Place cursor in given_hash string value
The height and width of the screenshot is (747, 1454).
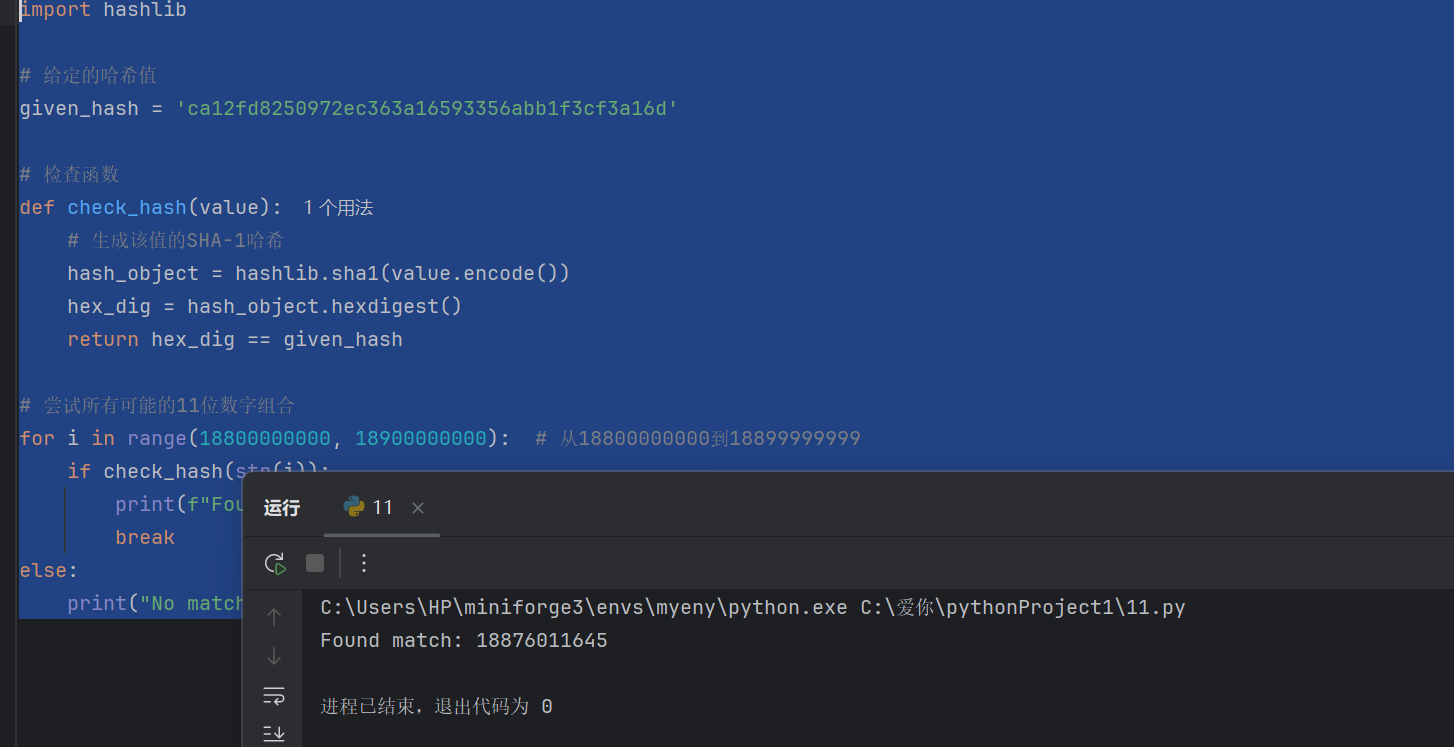tap(427, 108)
